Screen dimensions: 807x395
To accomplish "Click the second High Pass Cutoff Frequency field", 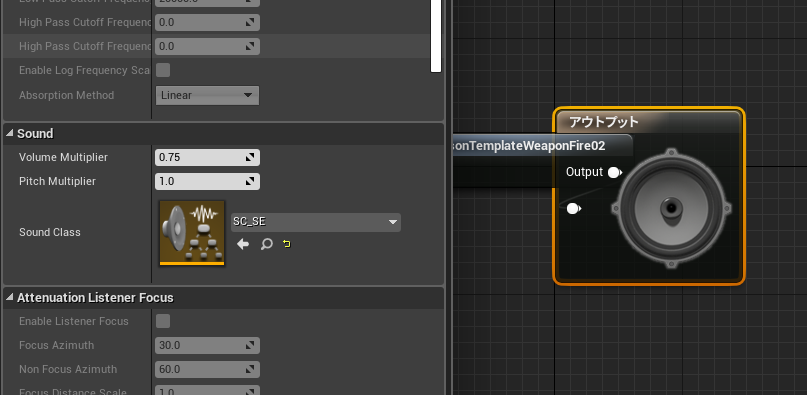I will [x=207, y=46].
